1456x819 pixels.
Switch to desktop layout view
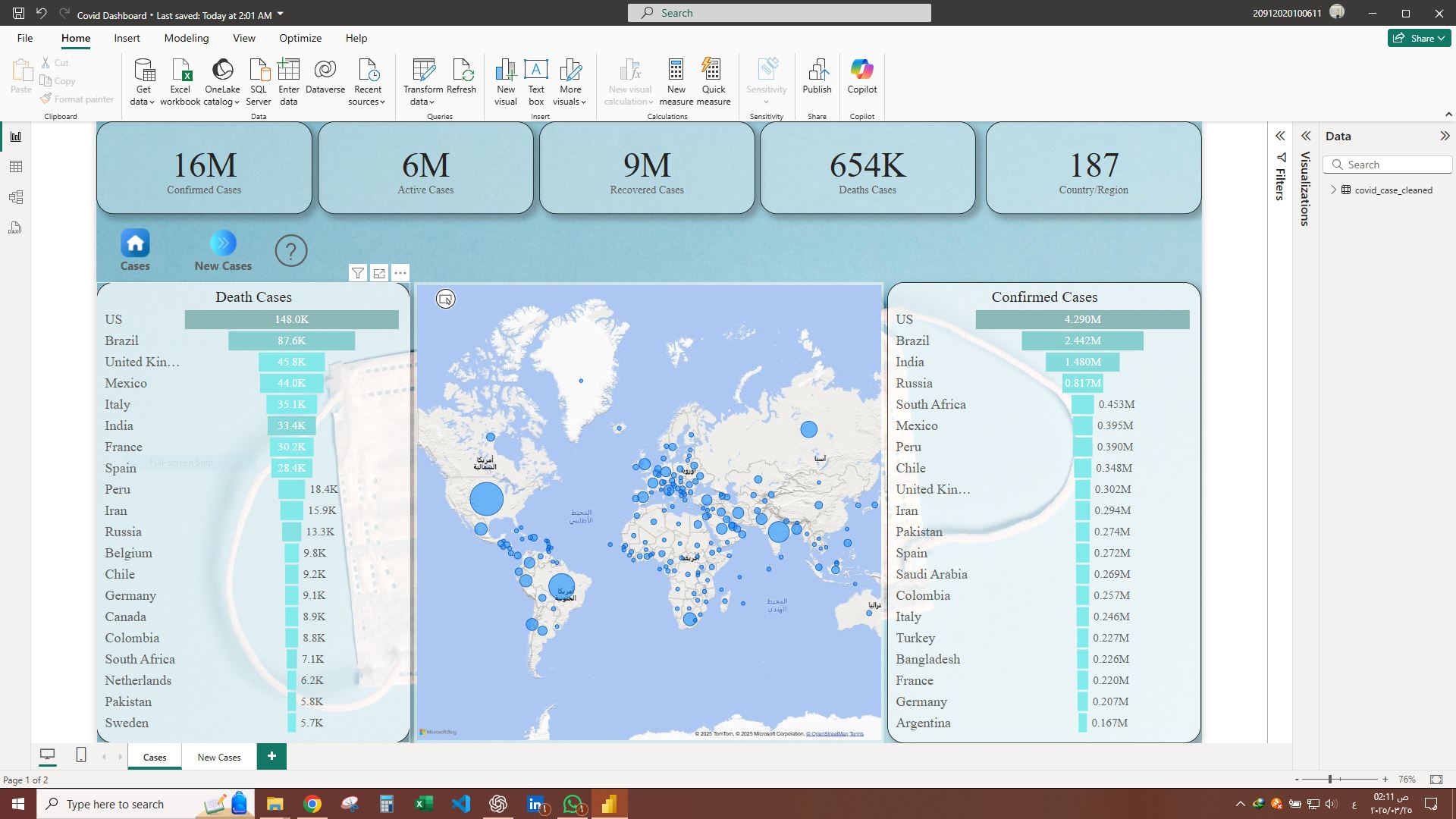(x=47, y=755)
